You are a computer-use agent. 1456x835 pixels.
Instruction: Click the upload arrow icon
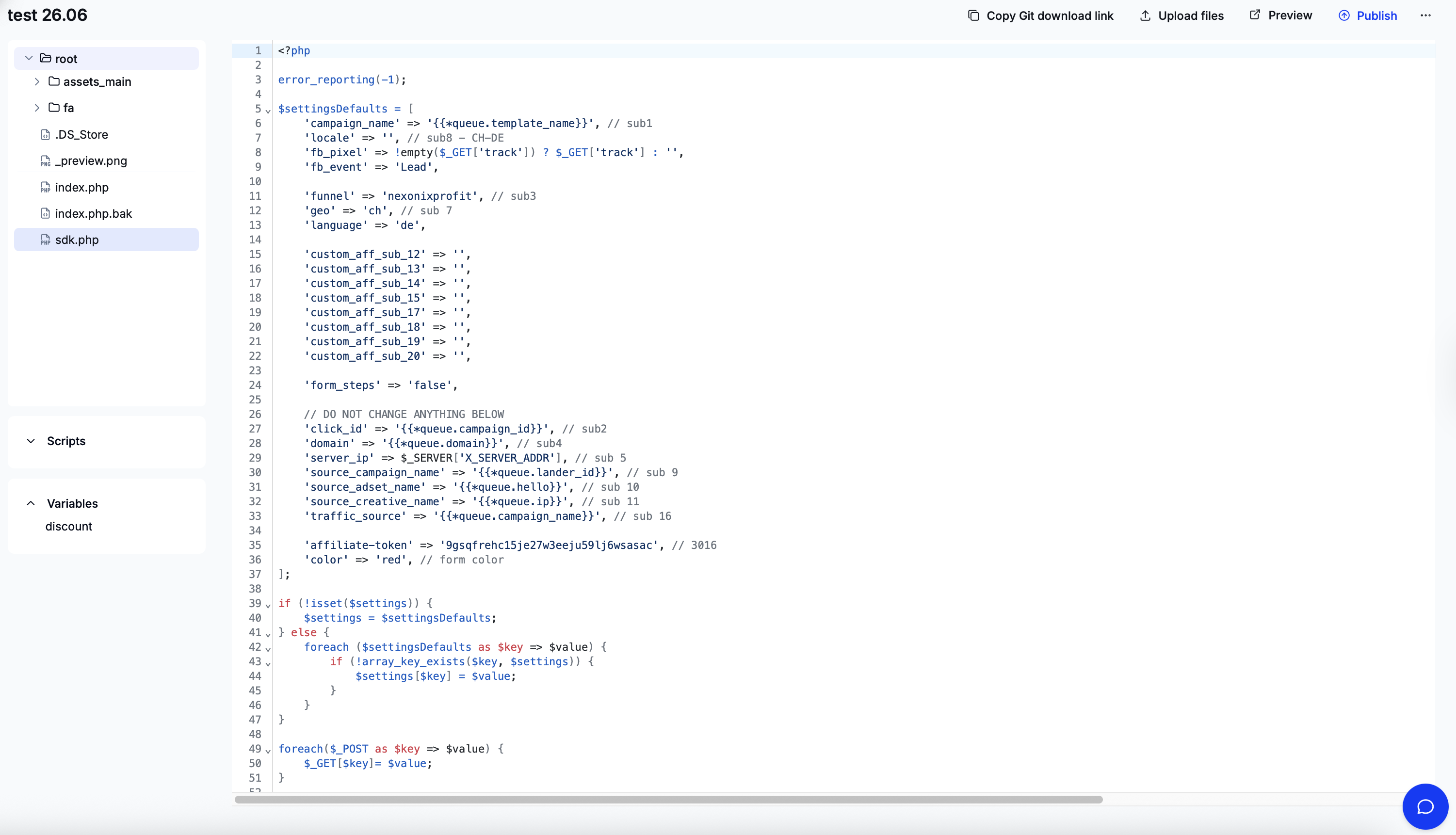(1145, 16)
